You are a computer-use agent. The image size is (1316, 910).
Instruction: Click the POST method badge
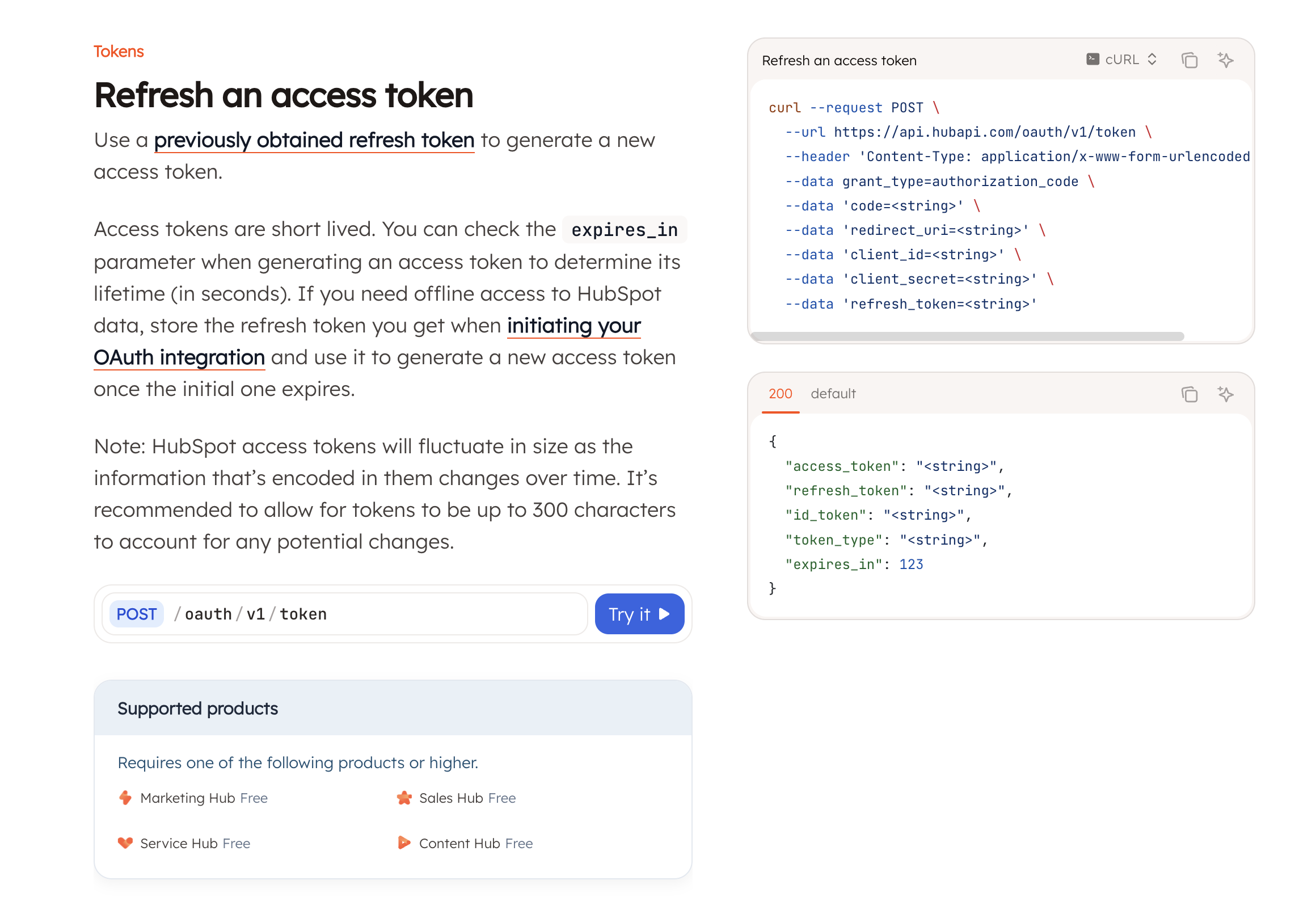[x=136, y=614]
